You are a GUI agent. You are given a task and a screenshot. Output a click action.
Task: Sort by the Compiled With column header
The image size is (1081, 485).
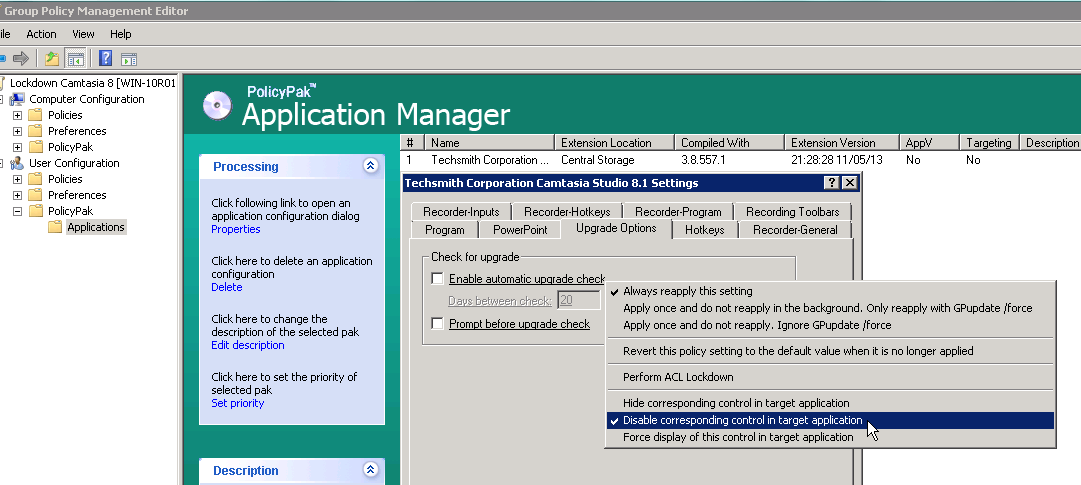tap(729, 143)
